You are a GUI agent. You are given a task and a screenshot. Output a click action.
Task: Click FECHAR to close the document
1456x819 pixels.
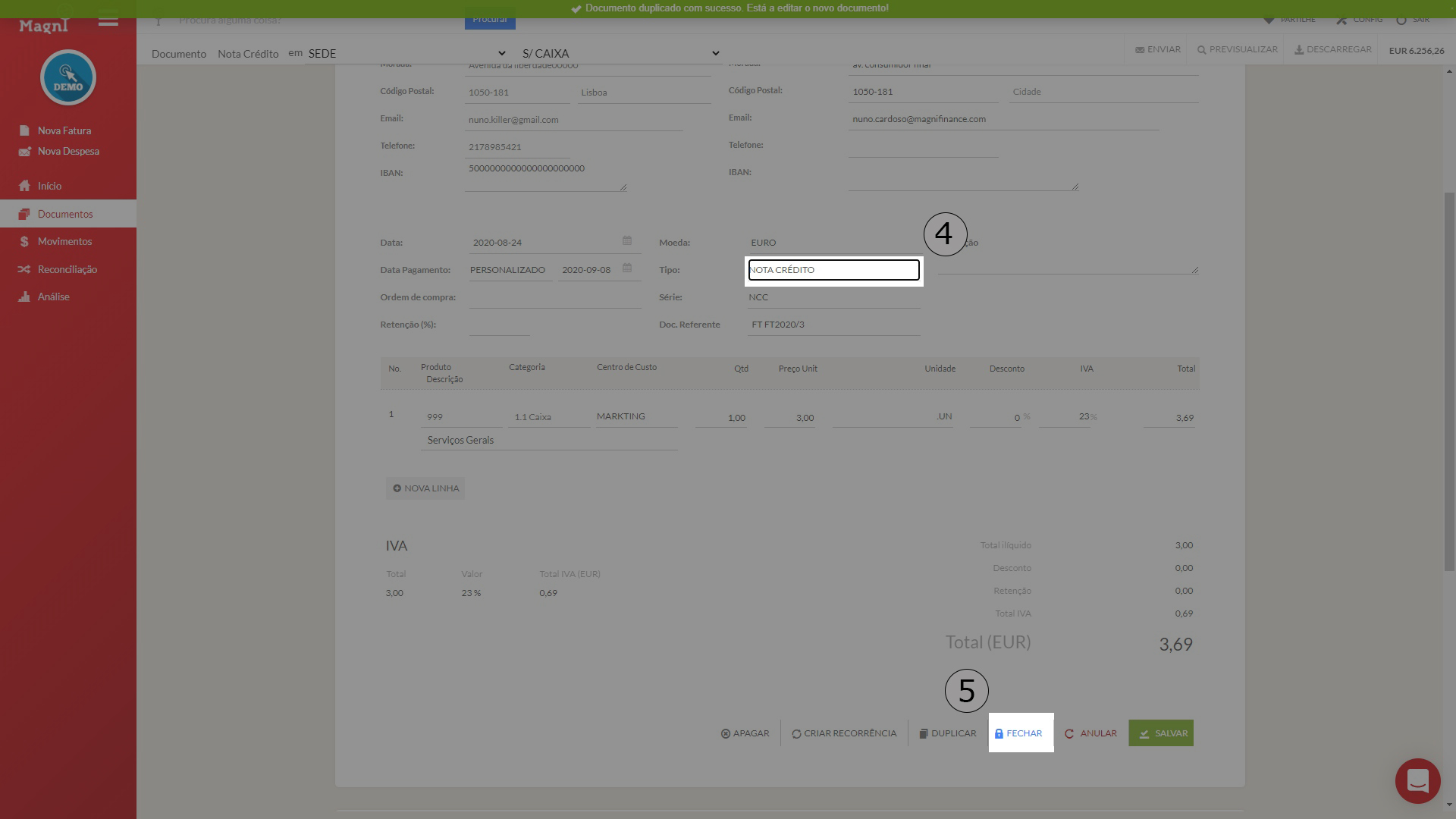[x=1018, y=733]
